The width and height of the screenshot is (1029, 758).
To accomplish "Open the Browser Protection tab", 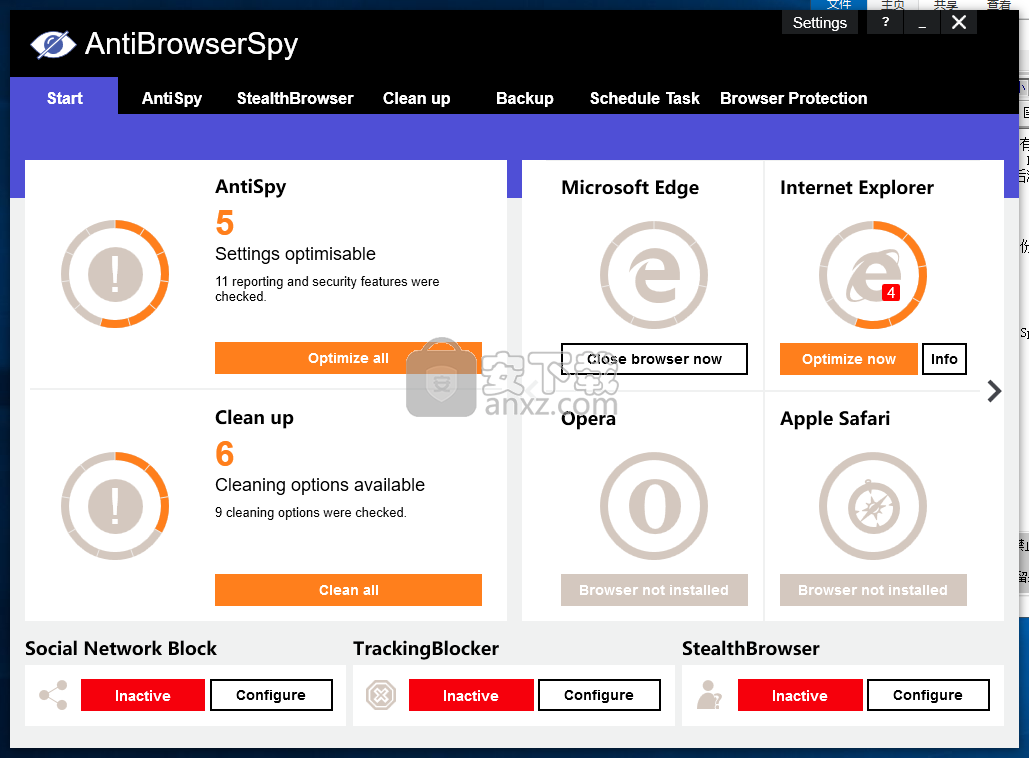I will click(x=793, y=98).
